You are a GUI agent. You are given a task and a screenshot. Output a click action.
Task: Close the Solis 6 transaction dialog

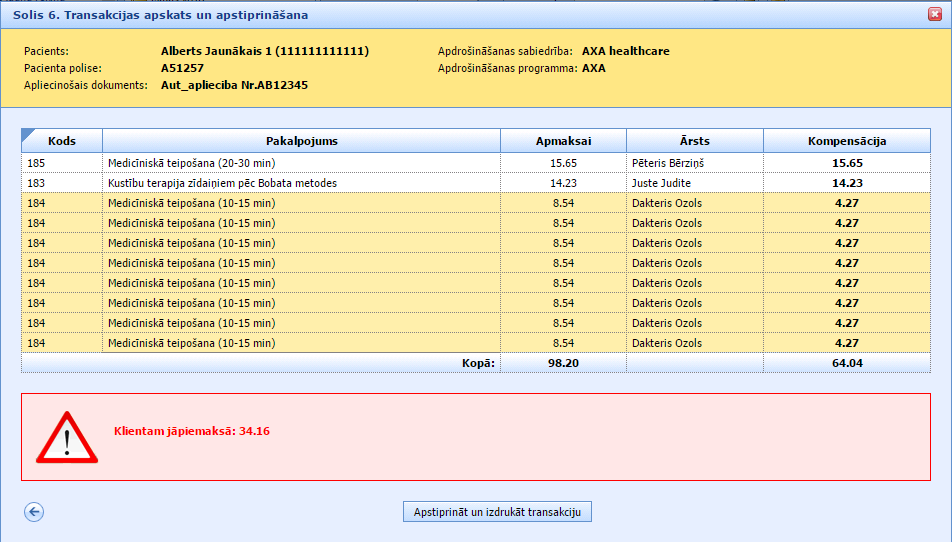point(934,15)
